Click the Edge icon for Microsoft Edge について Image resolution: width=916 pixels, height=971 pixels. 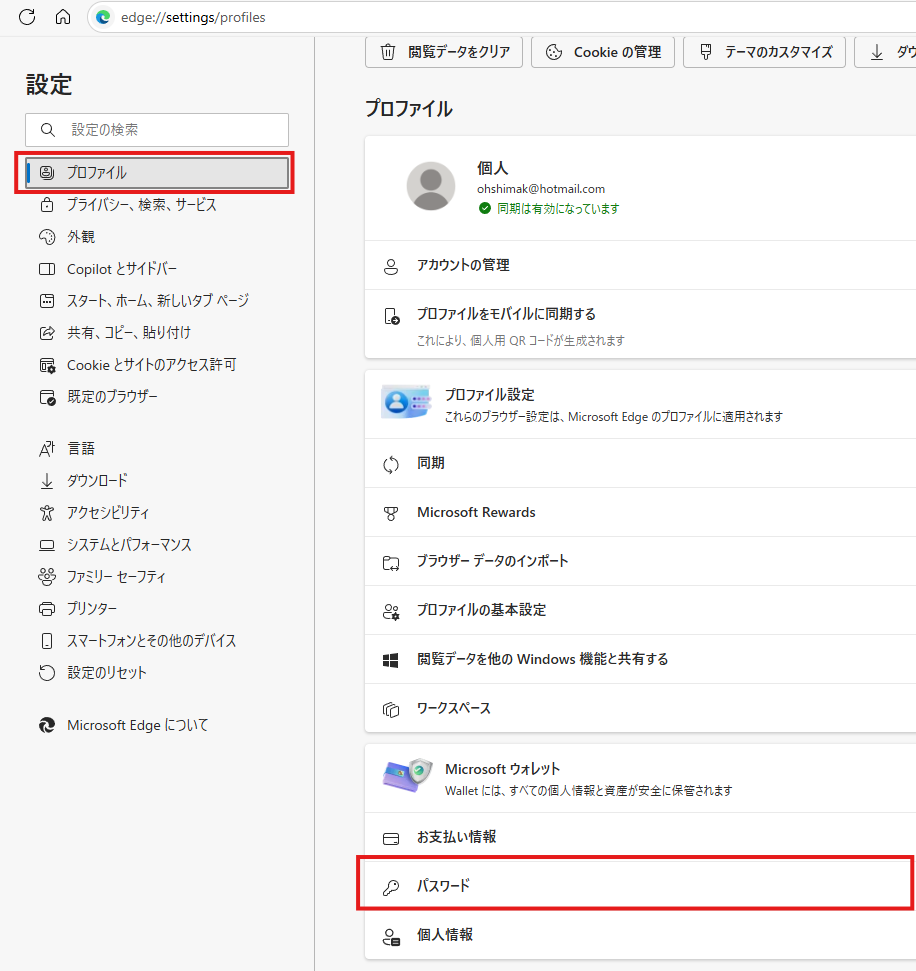point(47,725)
